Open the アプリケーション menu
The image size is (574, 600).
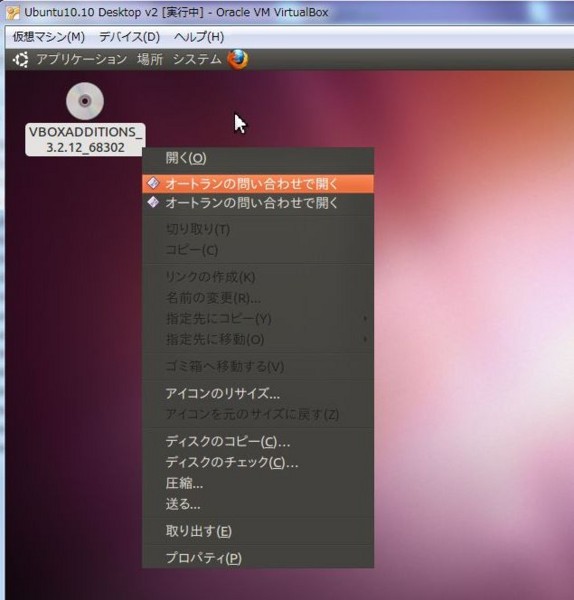tap(81, 59)
